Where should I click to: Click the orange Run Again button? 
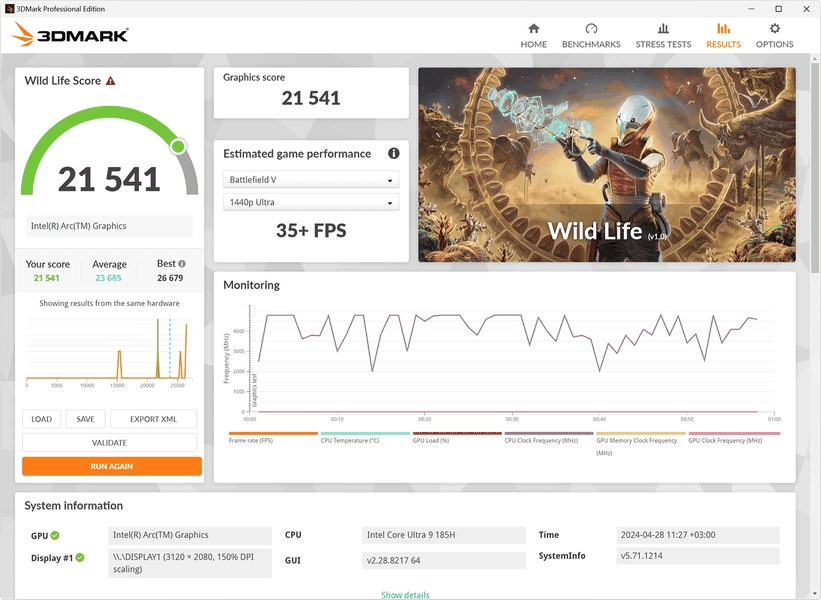tap(112, 466)
